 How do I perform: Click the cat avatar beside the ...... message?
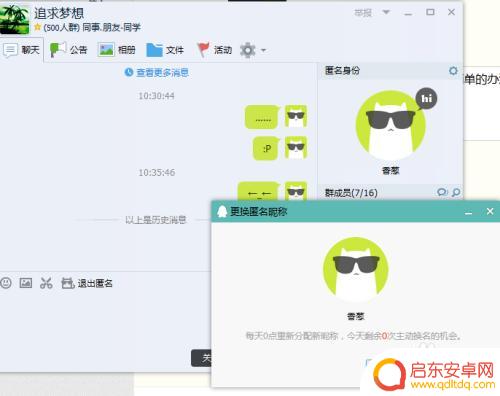[x=296, y=116]
